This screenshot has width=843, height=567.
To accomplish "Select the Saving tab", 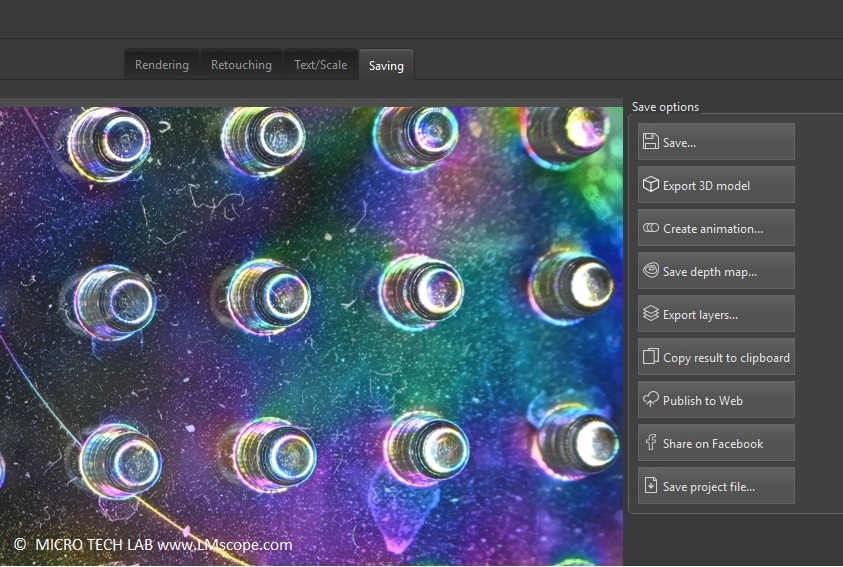I will [386, 66].
